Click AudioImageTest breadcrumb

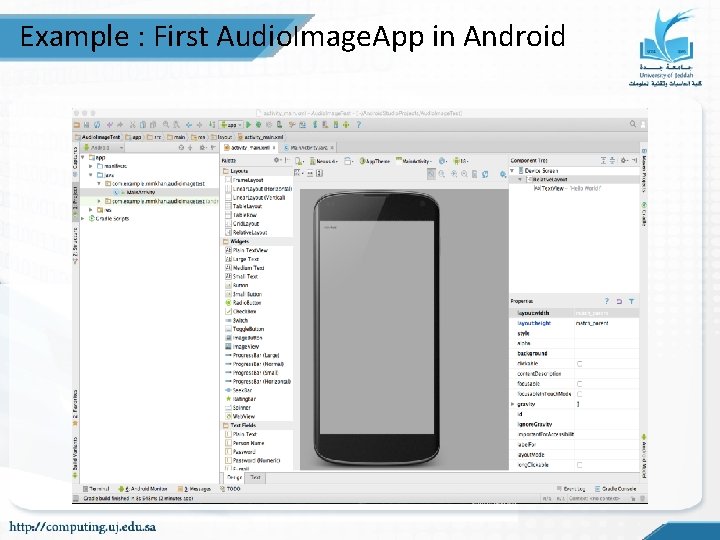[98, 137]
